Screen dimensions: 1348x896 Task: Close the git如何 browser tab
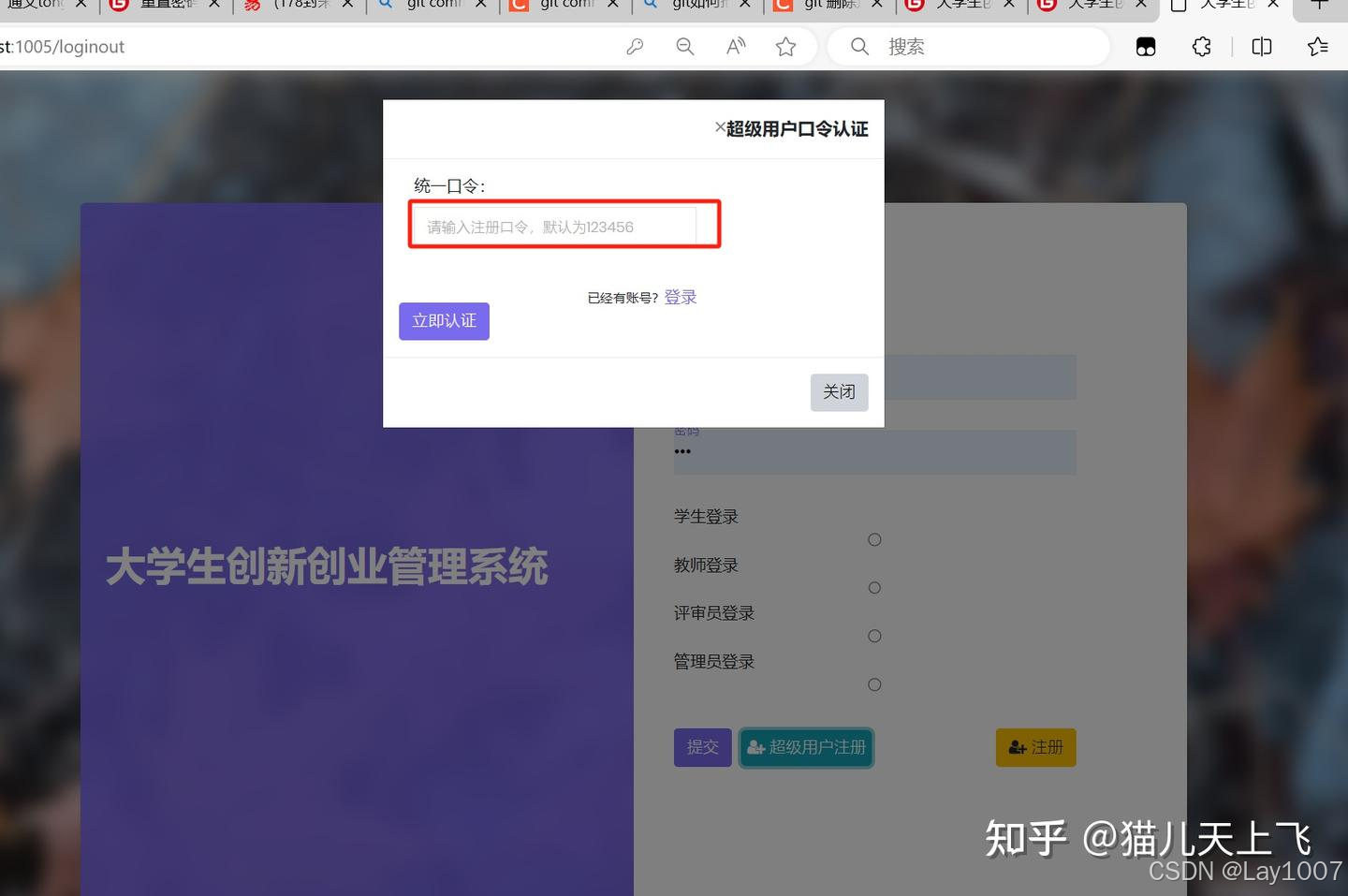pyautogui.click(x=745, y=5)
